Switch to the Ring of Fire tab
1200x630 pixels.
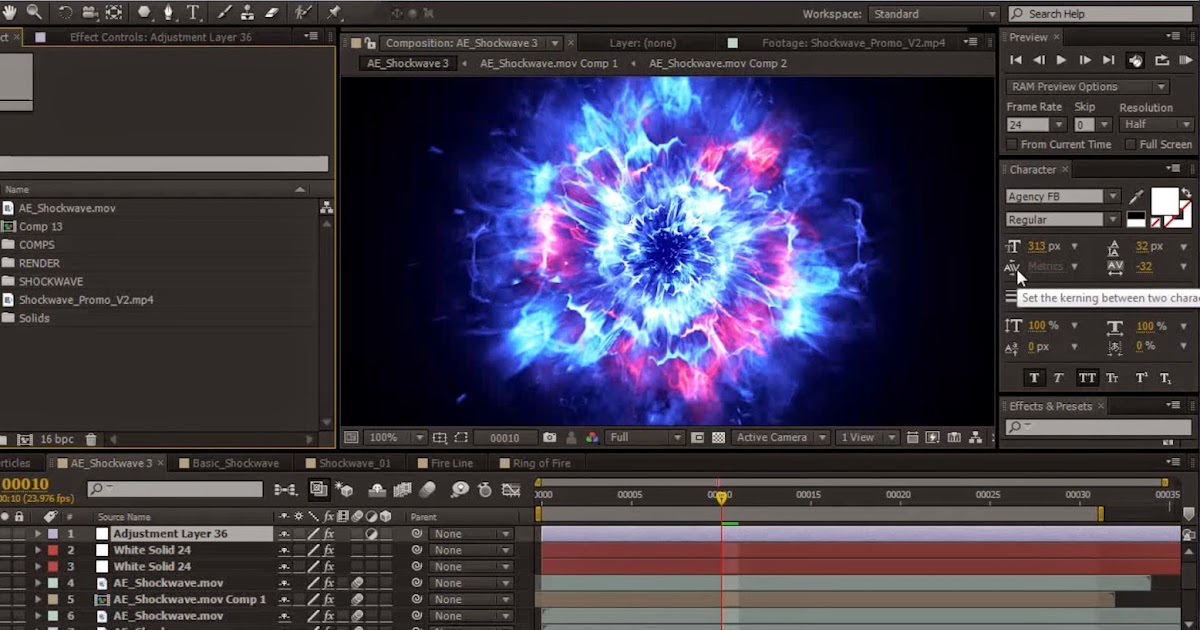click(x=541, y=463)
